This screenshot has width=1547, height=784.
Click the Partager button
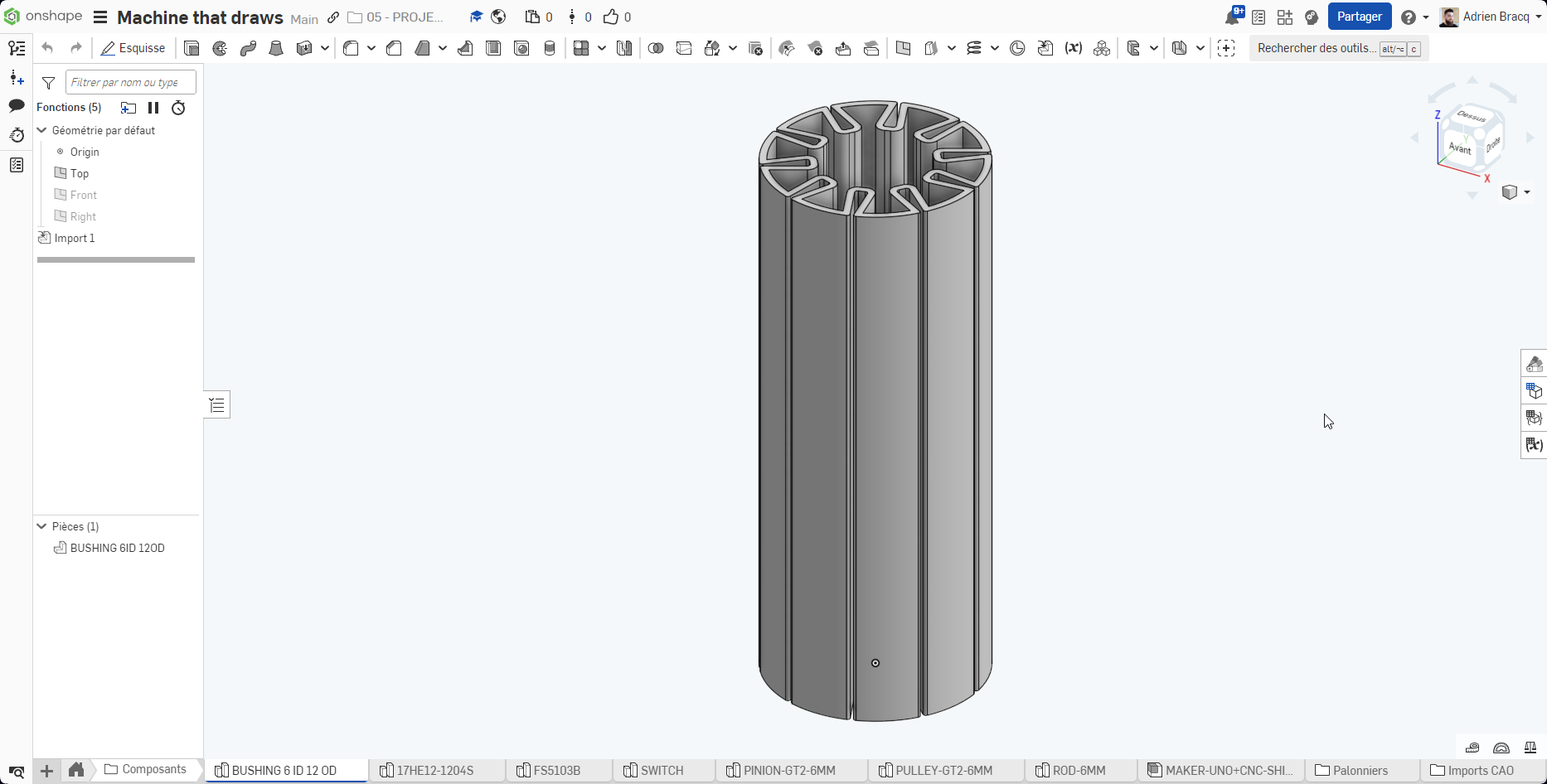click(x=1359, y=17)
